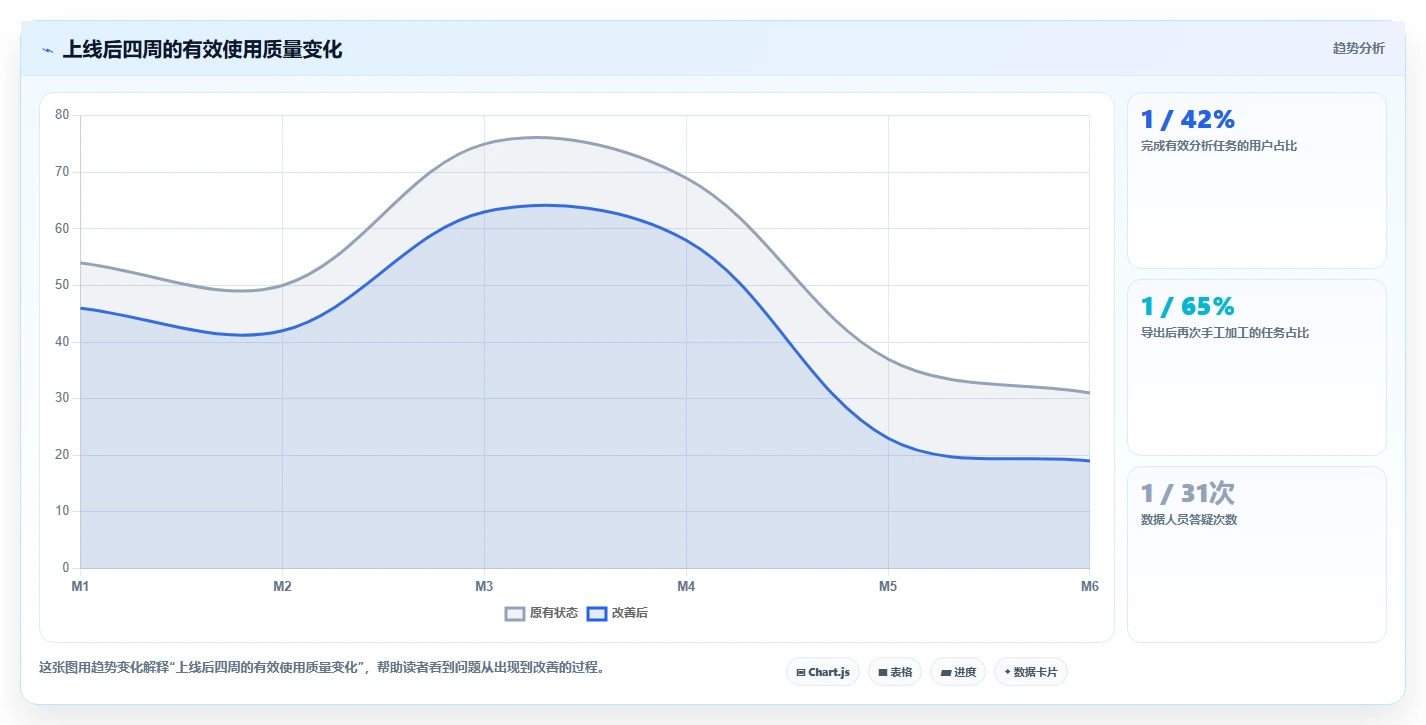Select the Chart.js tag chip

point(823,672)
